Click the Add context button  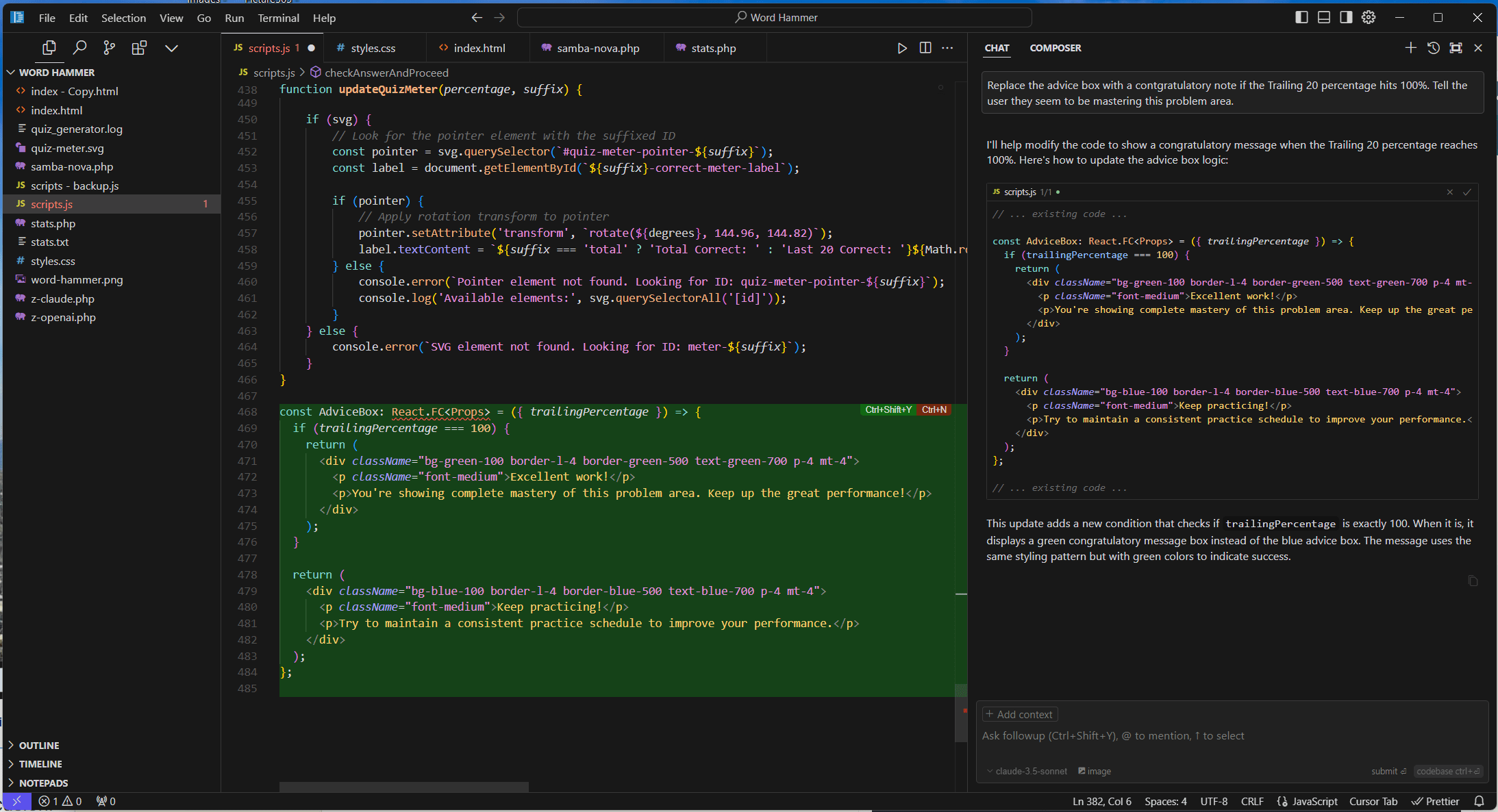pos(1019,714)
